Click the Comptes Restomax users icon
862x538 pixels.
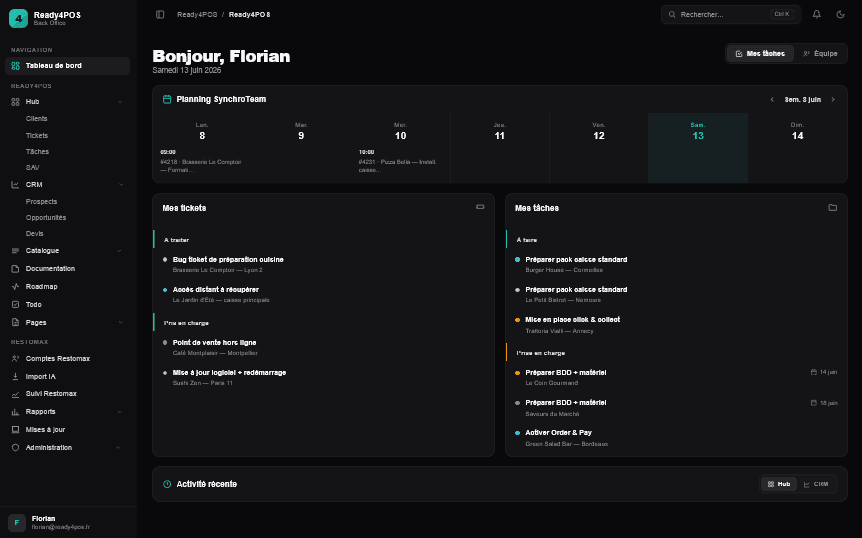click(15, 358)
